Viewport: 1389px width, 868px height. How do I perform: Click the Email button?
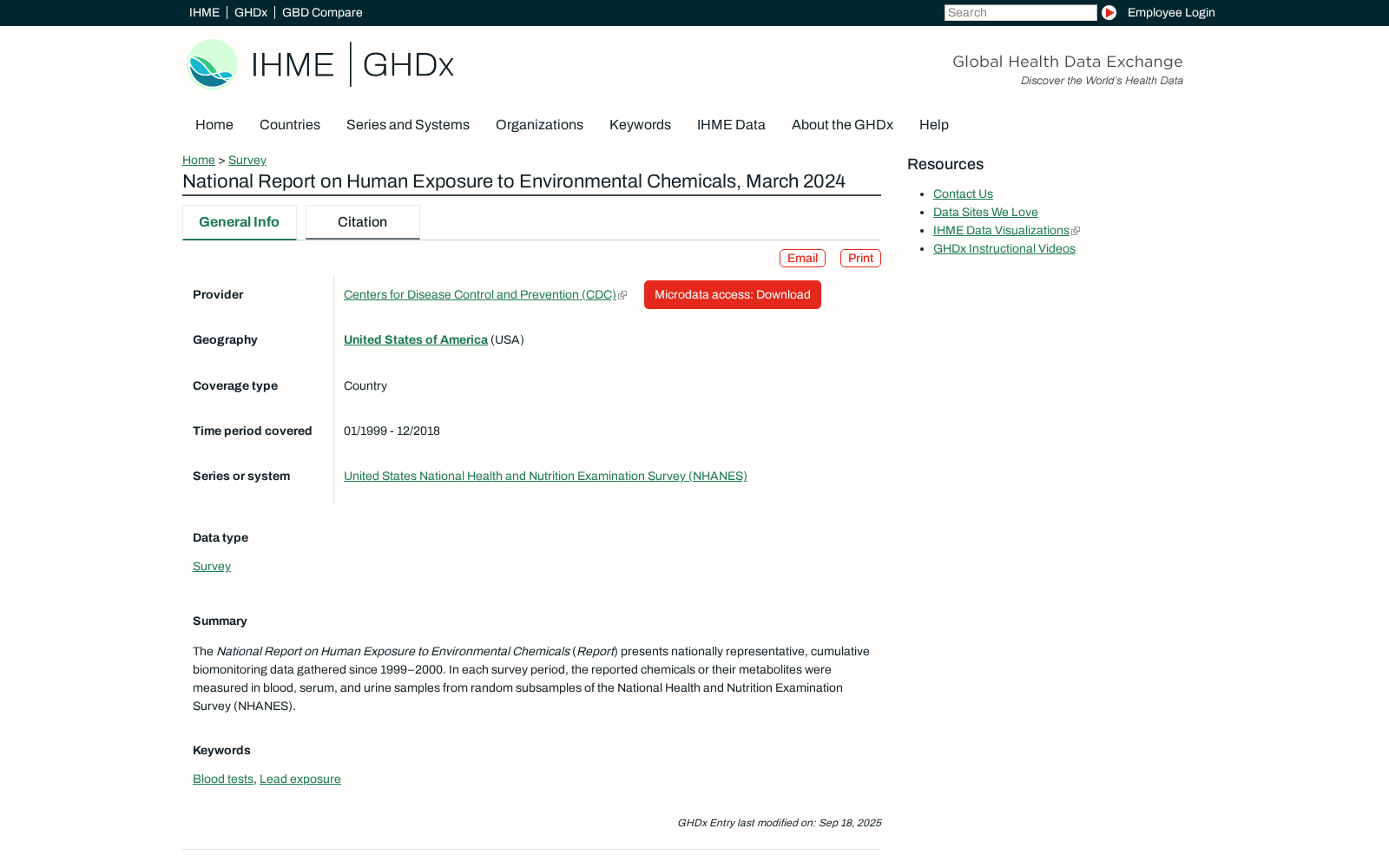[x=802, y=258]
